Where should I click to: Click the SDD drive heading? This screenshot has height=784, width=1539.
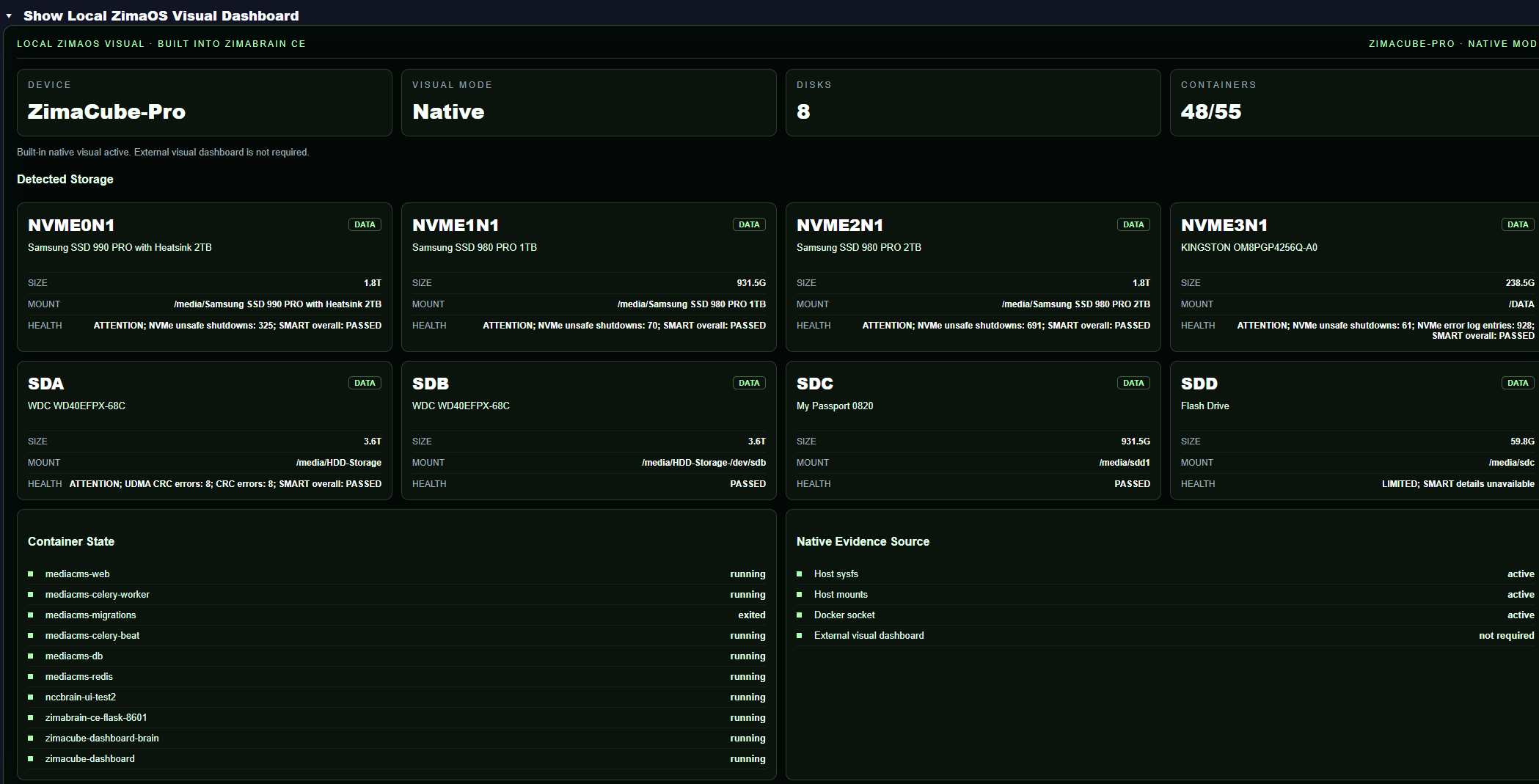click(x=1199, y=384)
